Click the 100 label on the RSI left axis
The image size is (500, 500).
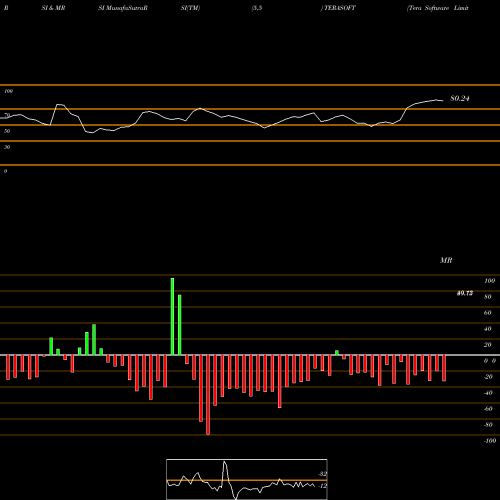point(8,91)
